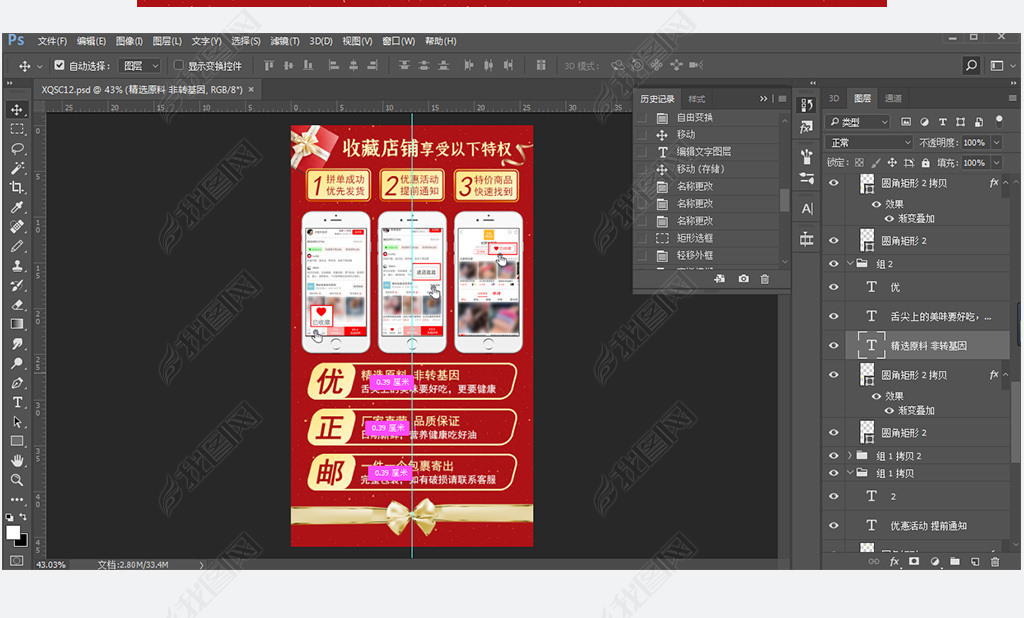
Task: Select the 优惠活动 提前通知 text layer
Action: point(928,526)
